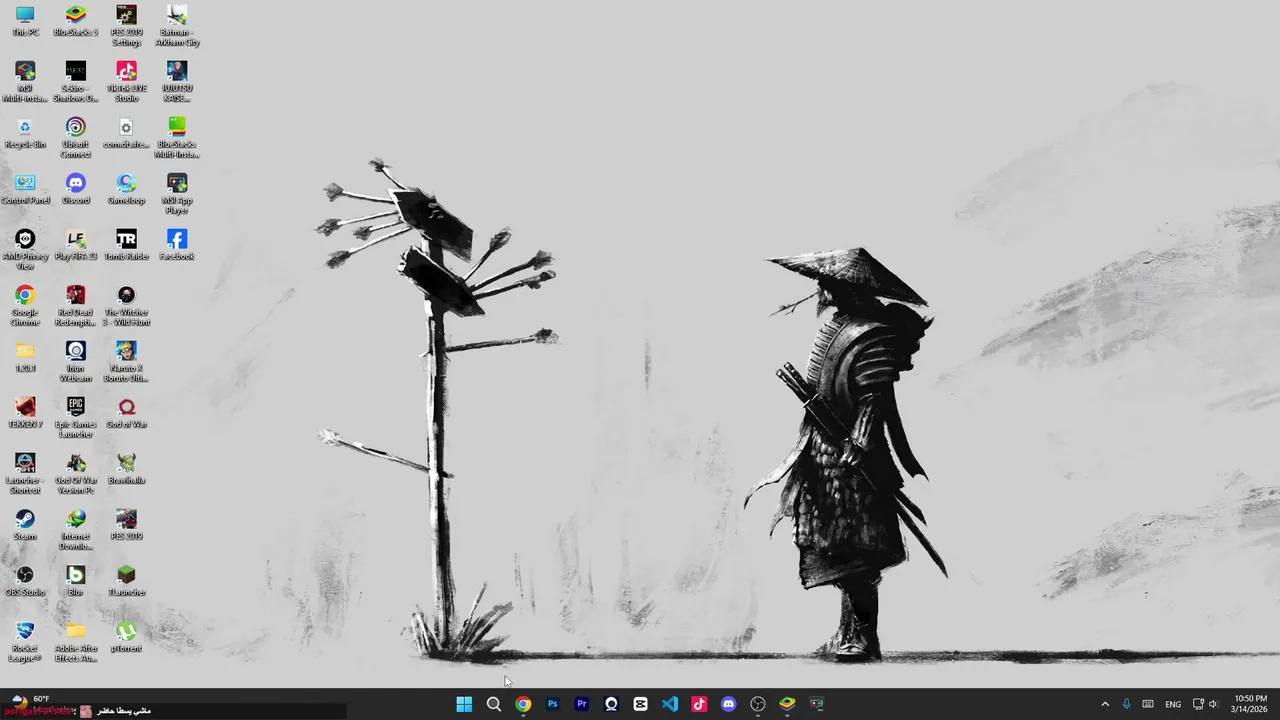Select the BlueStacks Multi-Instance Manager icon
The image size is (1280, 720).
177,138
